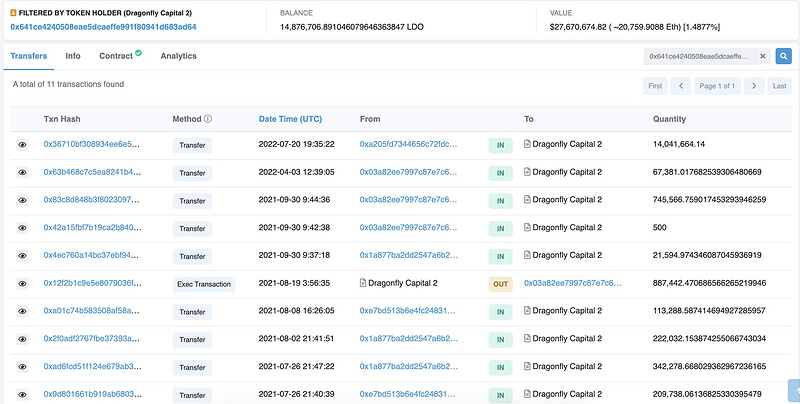This screenshot has height=404, width=800.
Task: Click eye icon for 0x42a15fbf7b19ca2b840 transaction
Action: 22,228
